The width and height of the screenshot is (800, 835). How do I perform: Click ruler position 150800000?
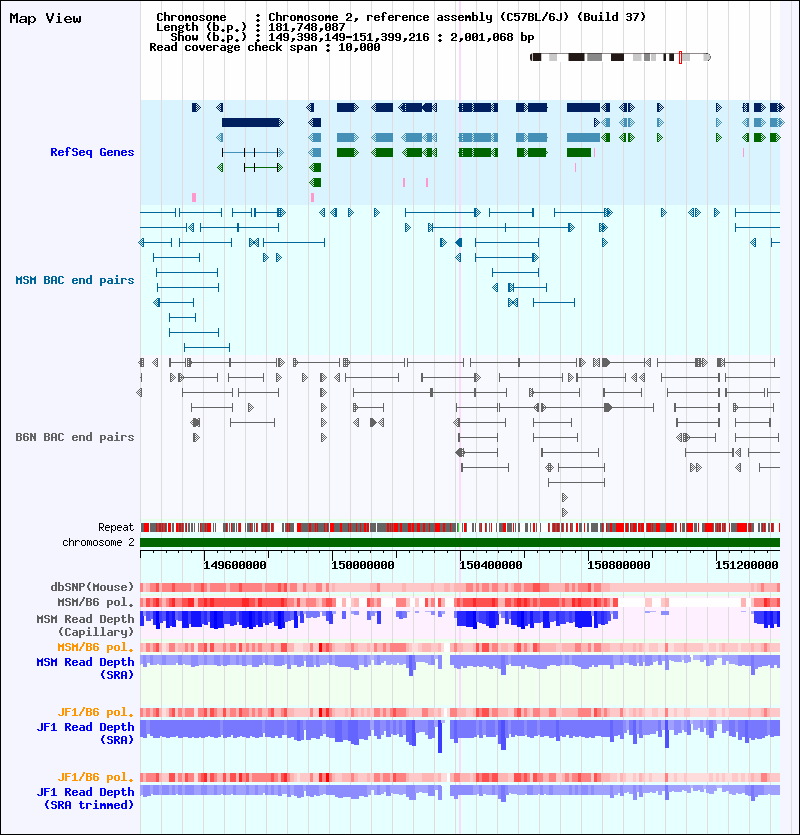(618, 565)
